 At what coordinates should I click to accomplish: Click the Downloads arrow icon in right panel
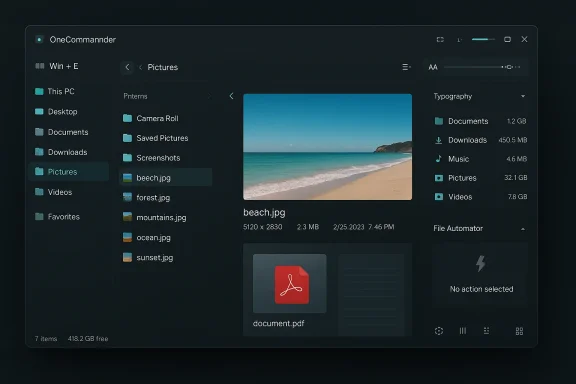438,140
